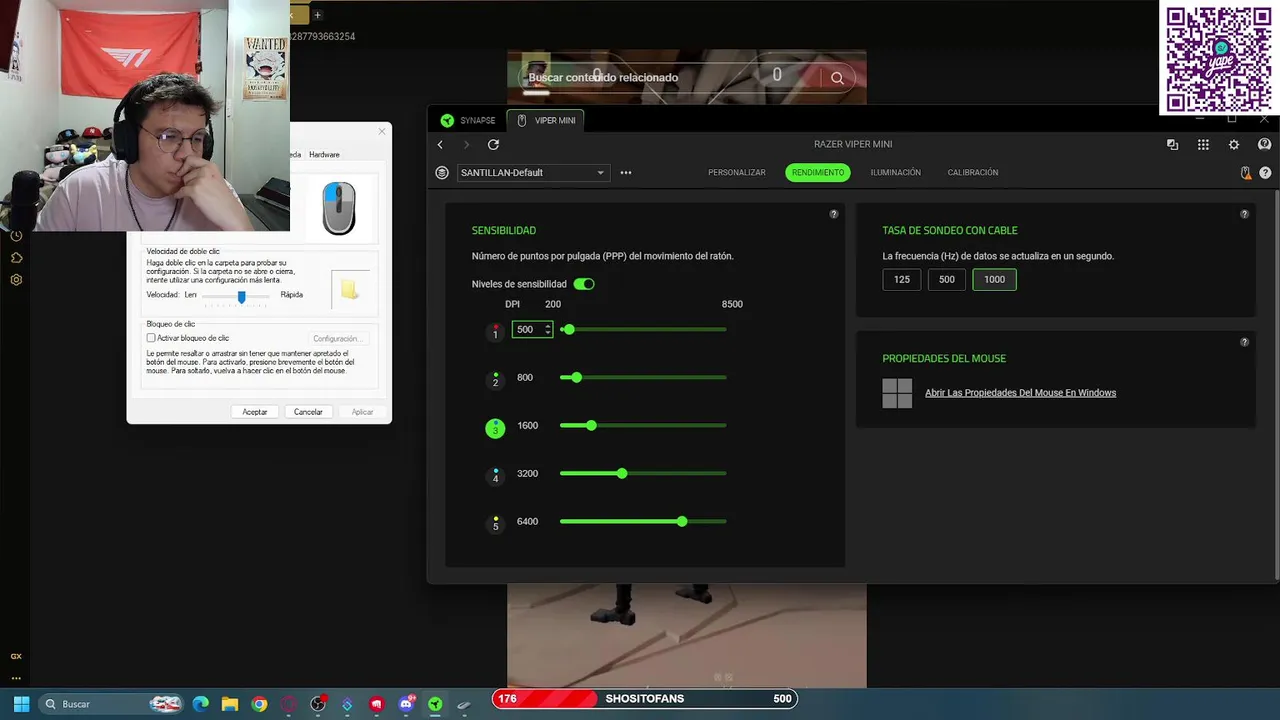Click the Windows logo in Propiedades del Mouse
The image size is (1280, 720).
897,393
